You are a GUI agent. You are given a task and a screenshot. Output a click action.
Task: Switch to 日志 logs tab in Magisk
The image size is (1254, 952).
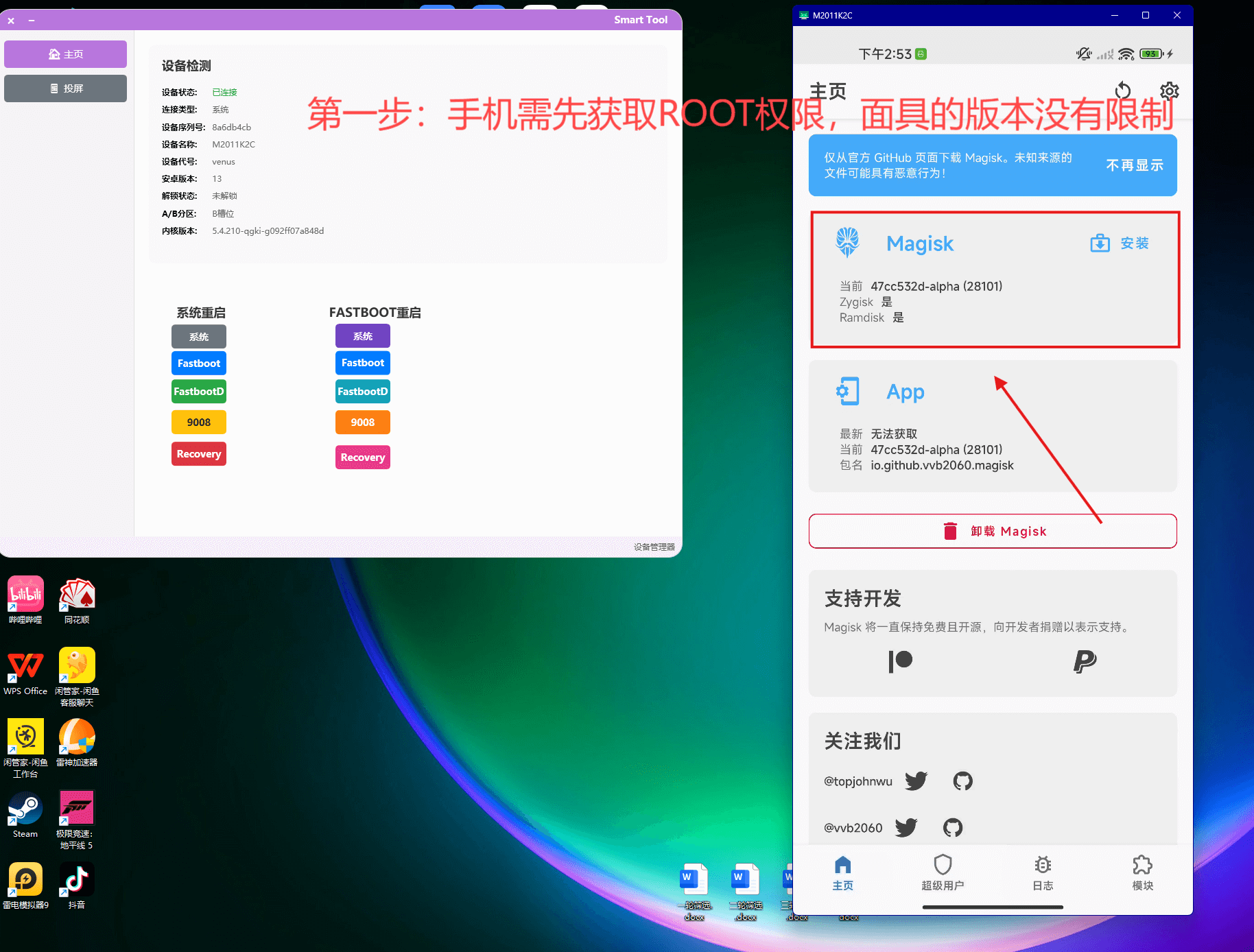coord(1043,873)
